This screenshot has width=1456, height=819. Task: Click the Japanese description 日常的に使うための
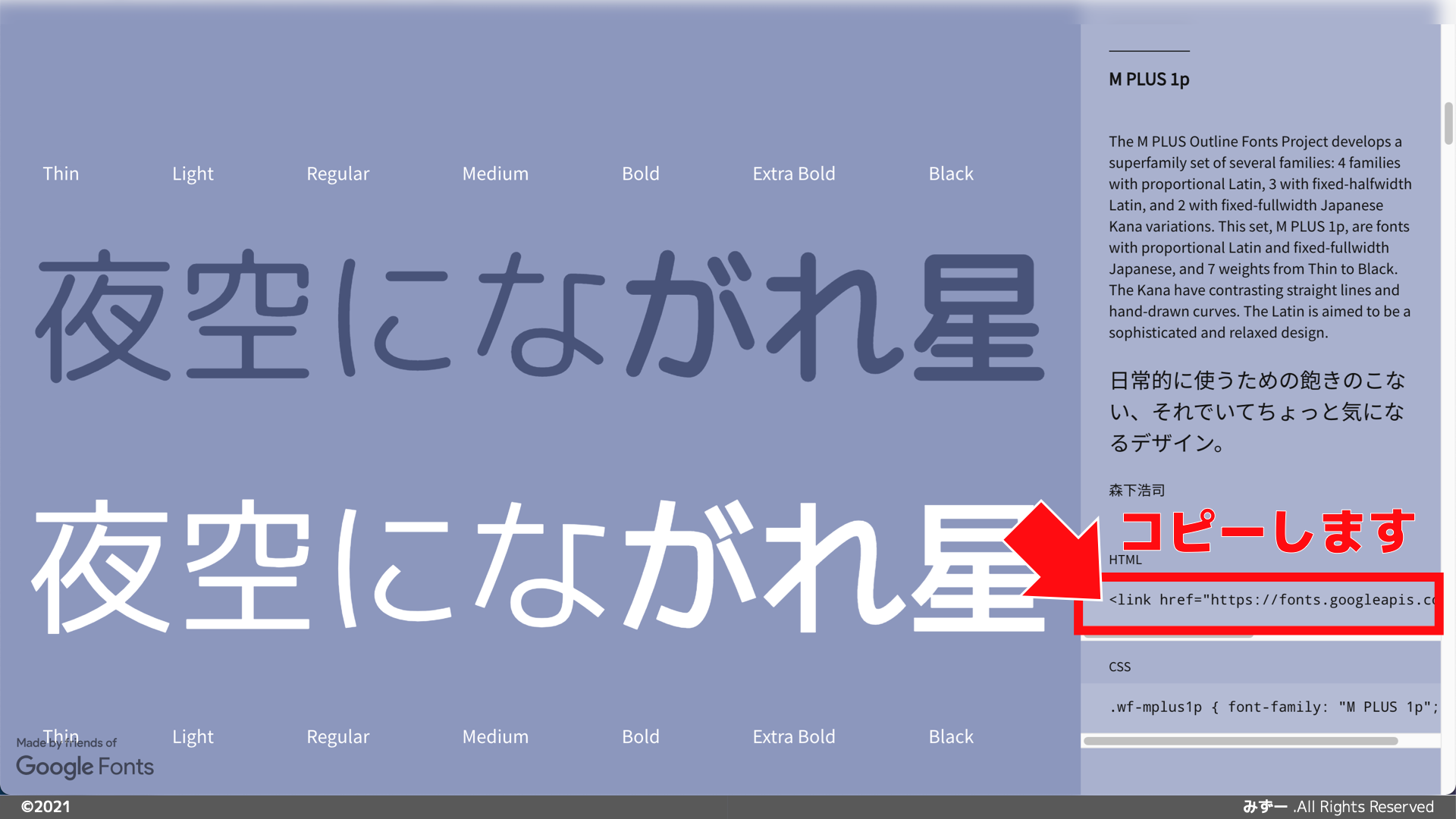[1257, 411]
